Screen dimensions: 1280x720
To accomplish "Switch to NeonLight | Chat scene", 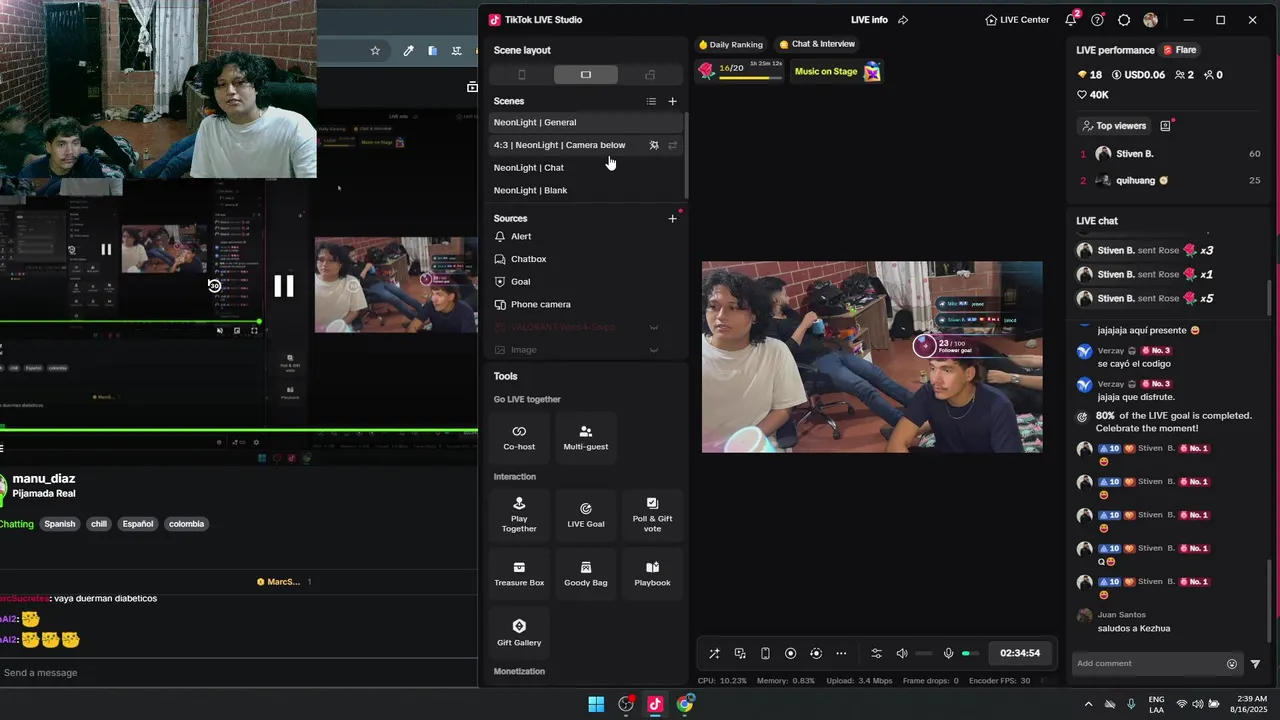I will click(x=586, y=168).
